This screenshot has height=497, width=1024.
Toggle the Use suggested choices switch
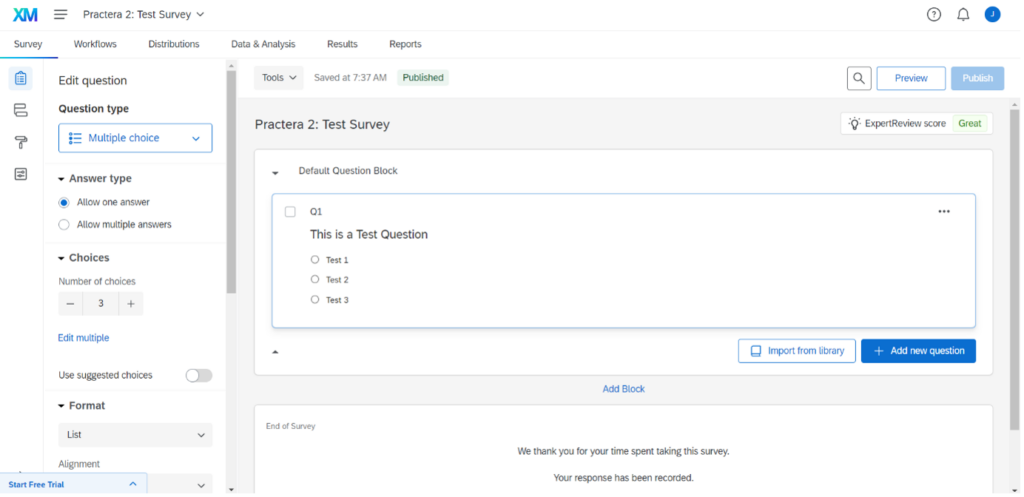click(198, 375)
